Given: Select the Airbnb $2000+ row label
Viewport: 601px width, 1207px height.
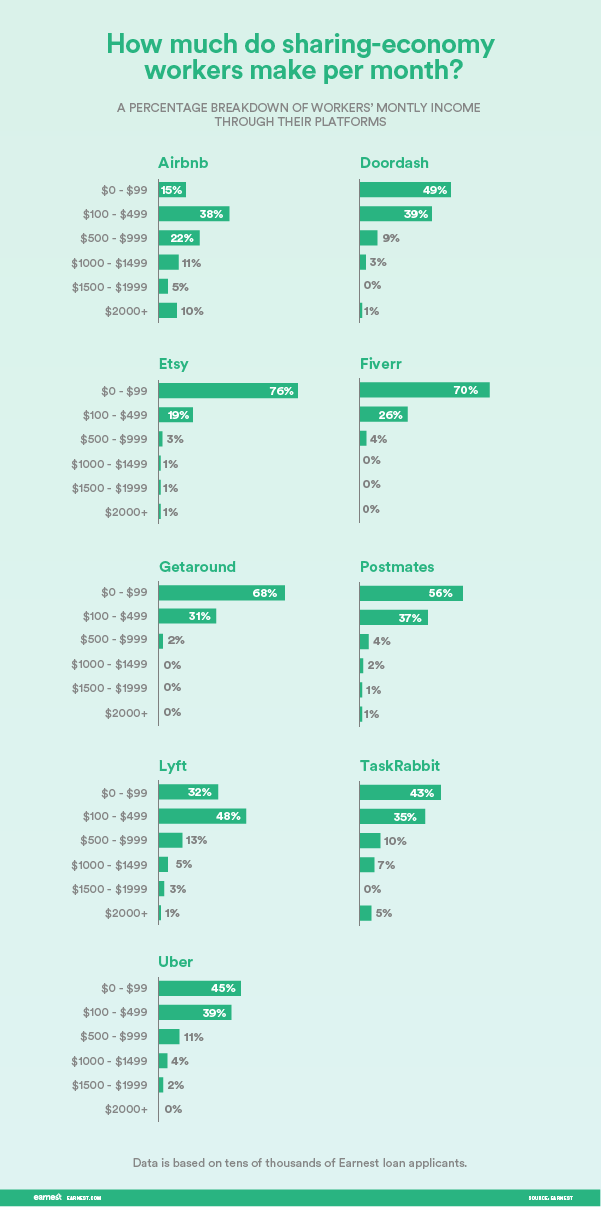Looking at the screenshot, I should pyautogui.click(x=125, y=311).
